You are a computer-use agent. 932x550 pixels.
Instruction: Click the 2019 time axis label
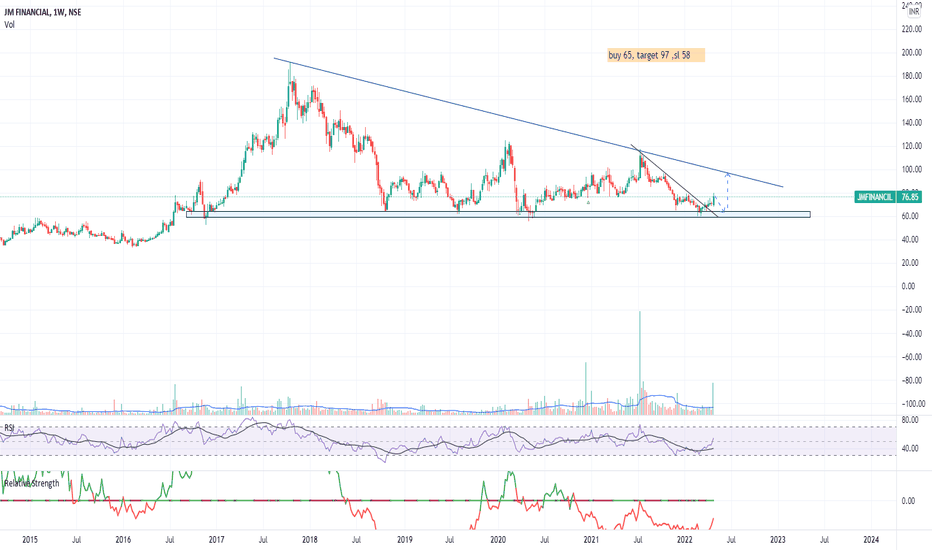click(404, 540)
